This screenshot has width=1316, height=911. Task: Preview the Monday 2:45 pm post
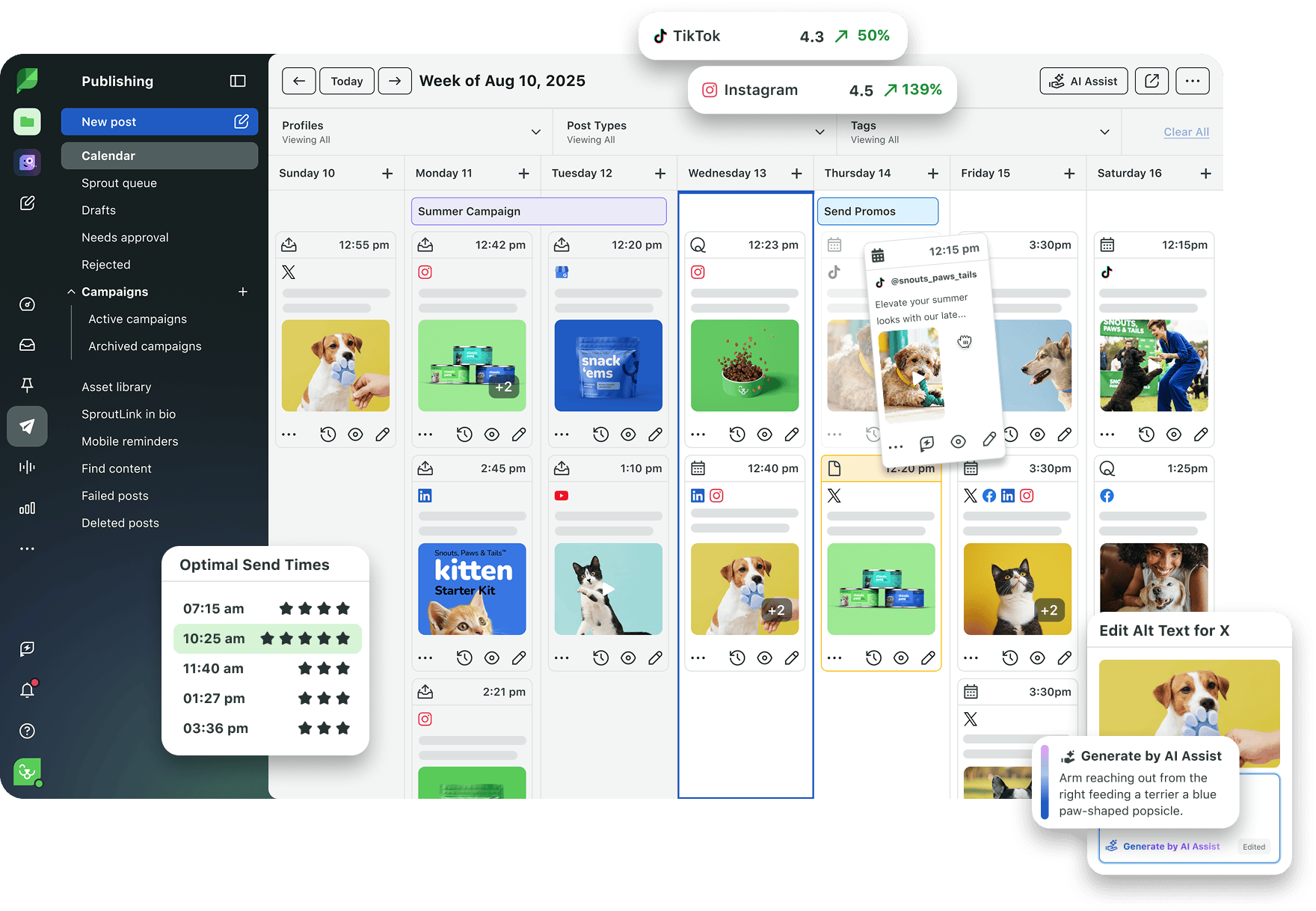point(491,658)
